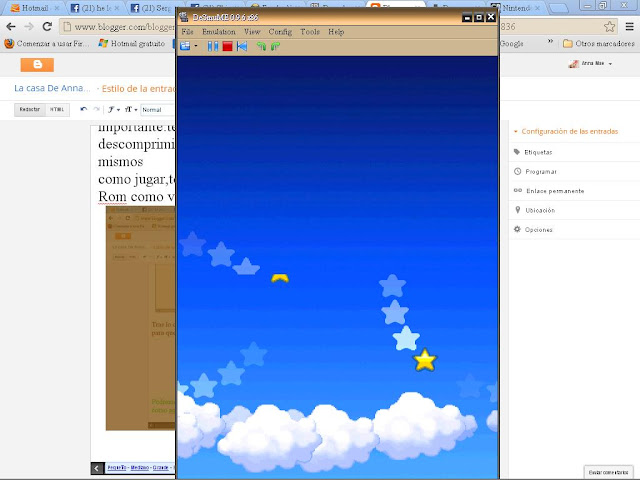Reload the page in Chrome
This screenshot has width=640, height=480.
point(47,27)
